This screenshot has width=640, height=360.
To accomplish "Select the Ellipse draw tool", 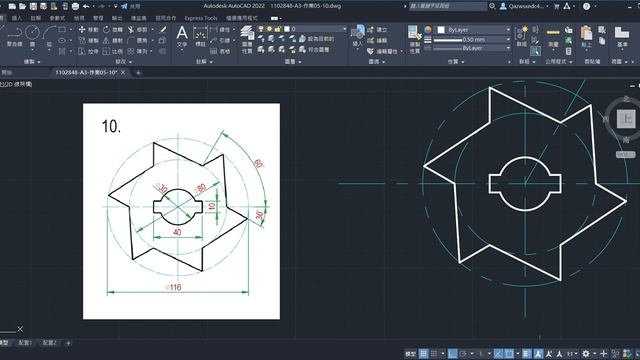I will [x=62, y=40].
